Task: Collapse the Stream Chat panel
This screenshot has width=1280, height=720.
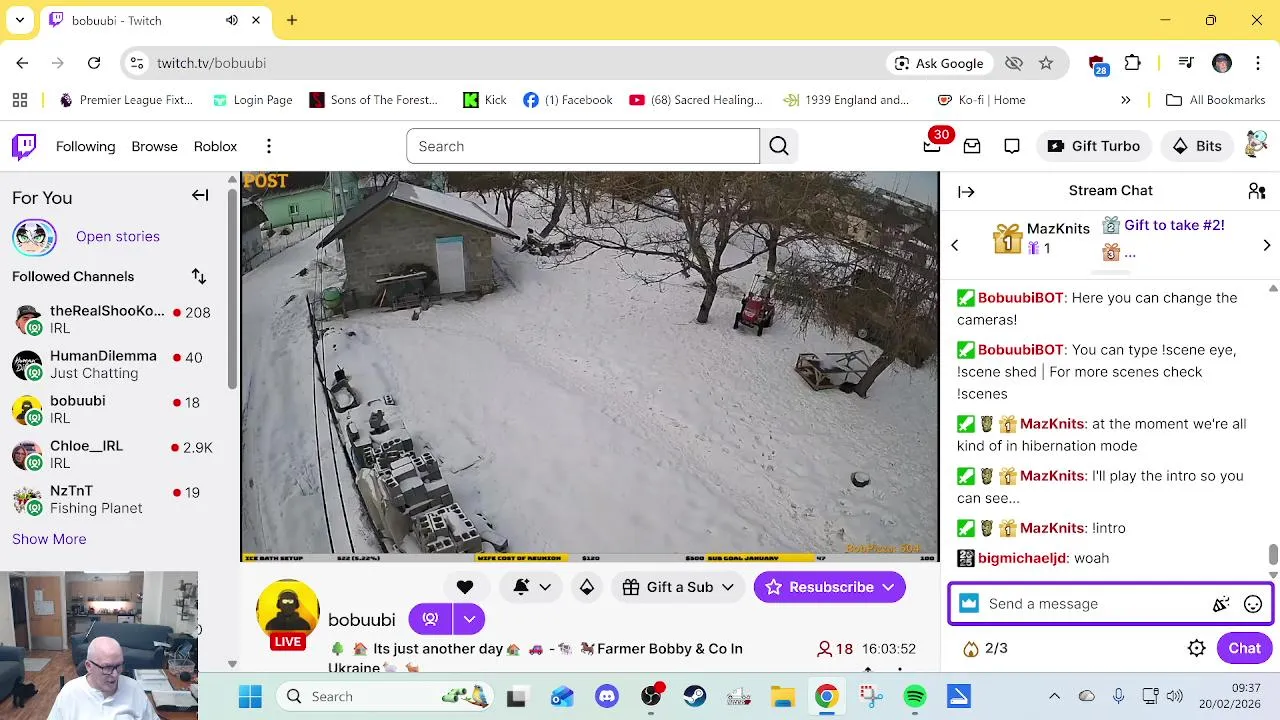Action: [966, 191]
